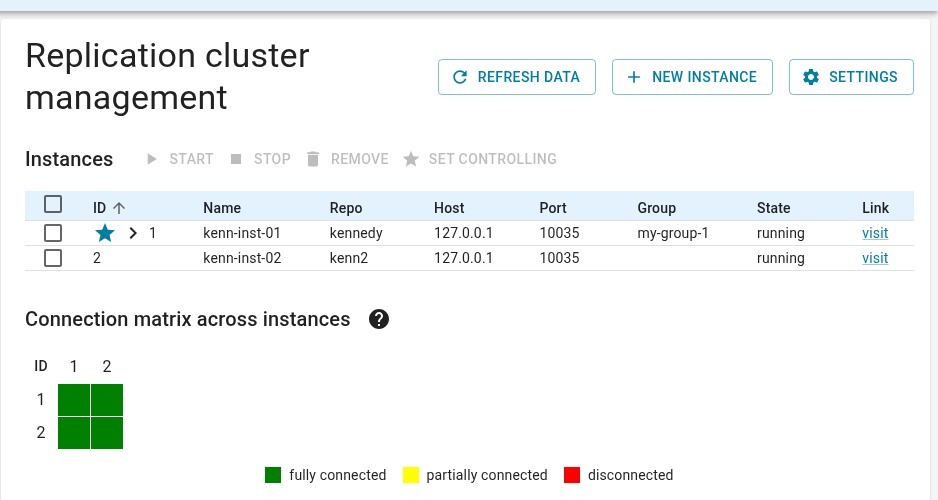This screenshot has width=938, height=500.
Task: Click the trash icon beside Remove
Action: coord(313,159)
